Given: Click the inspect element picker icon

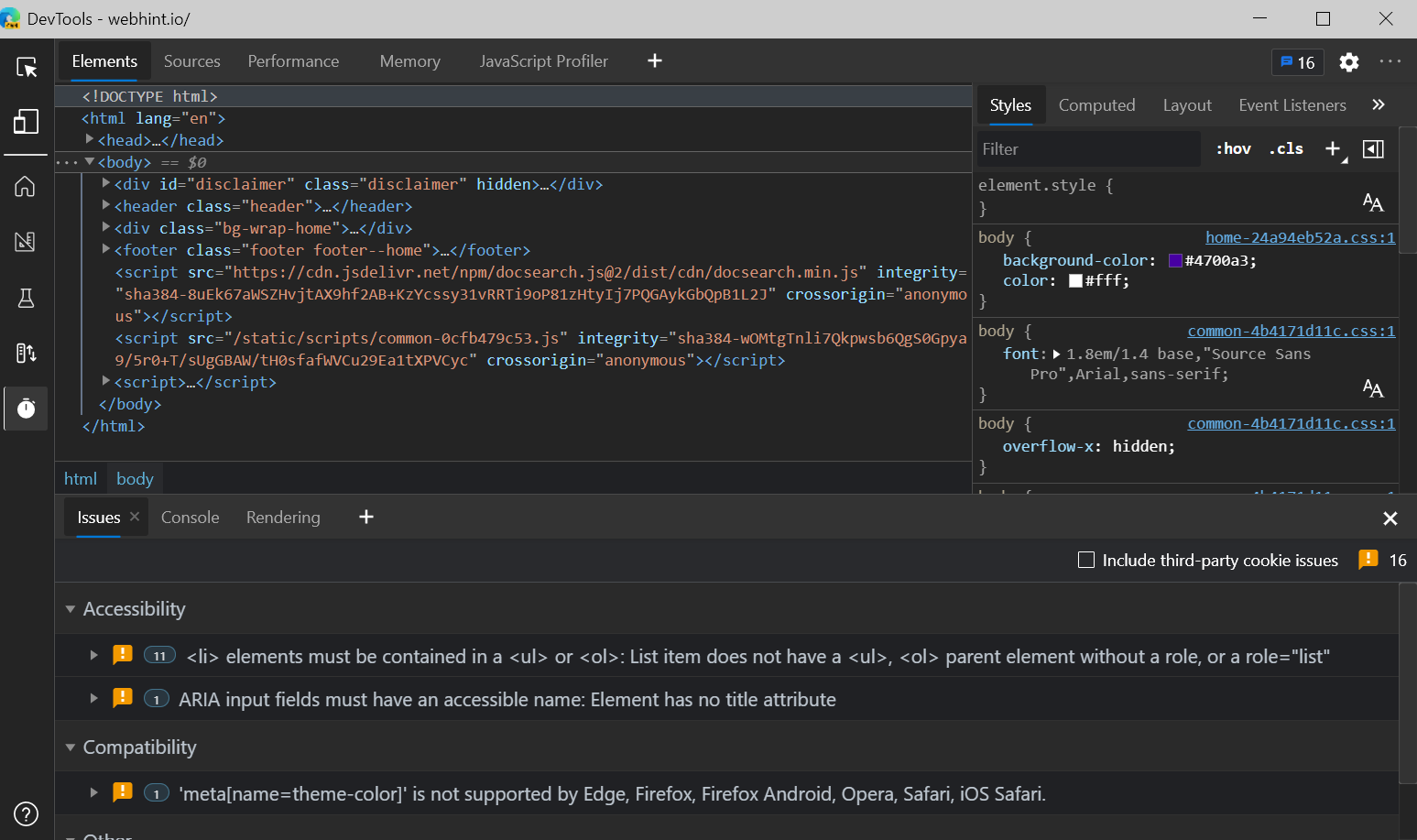Looking at the screenshot, I should [x=27, y=67].
